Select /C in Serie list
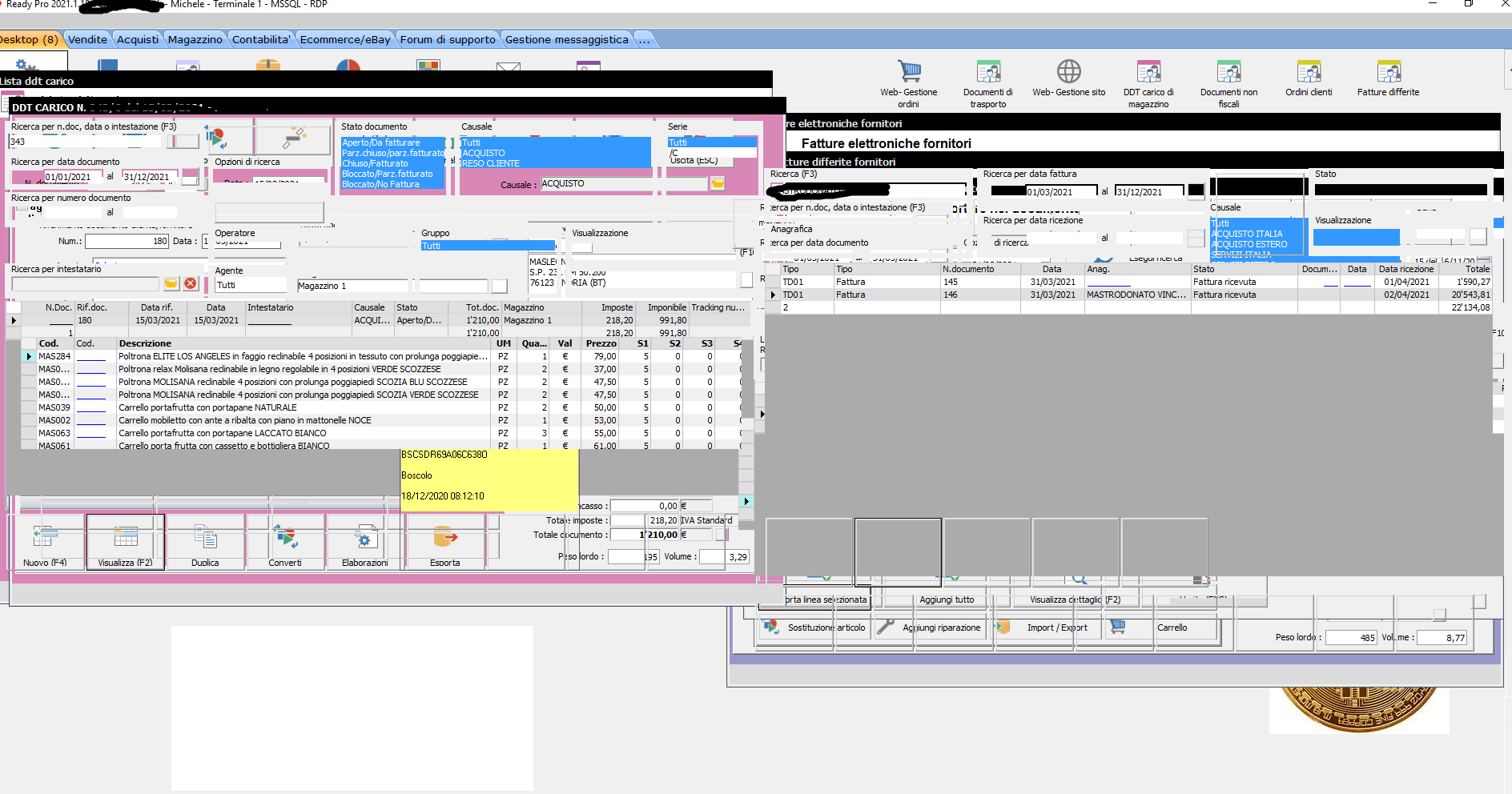The image size is (1512, 794). [712, 153]
